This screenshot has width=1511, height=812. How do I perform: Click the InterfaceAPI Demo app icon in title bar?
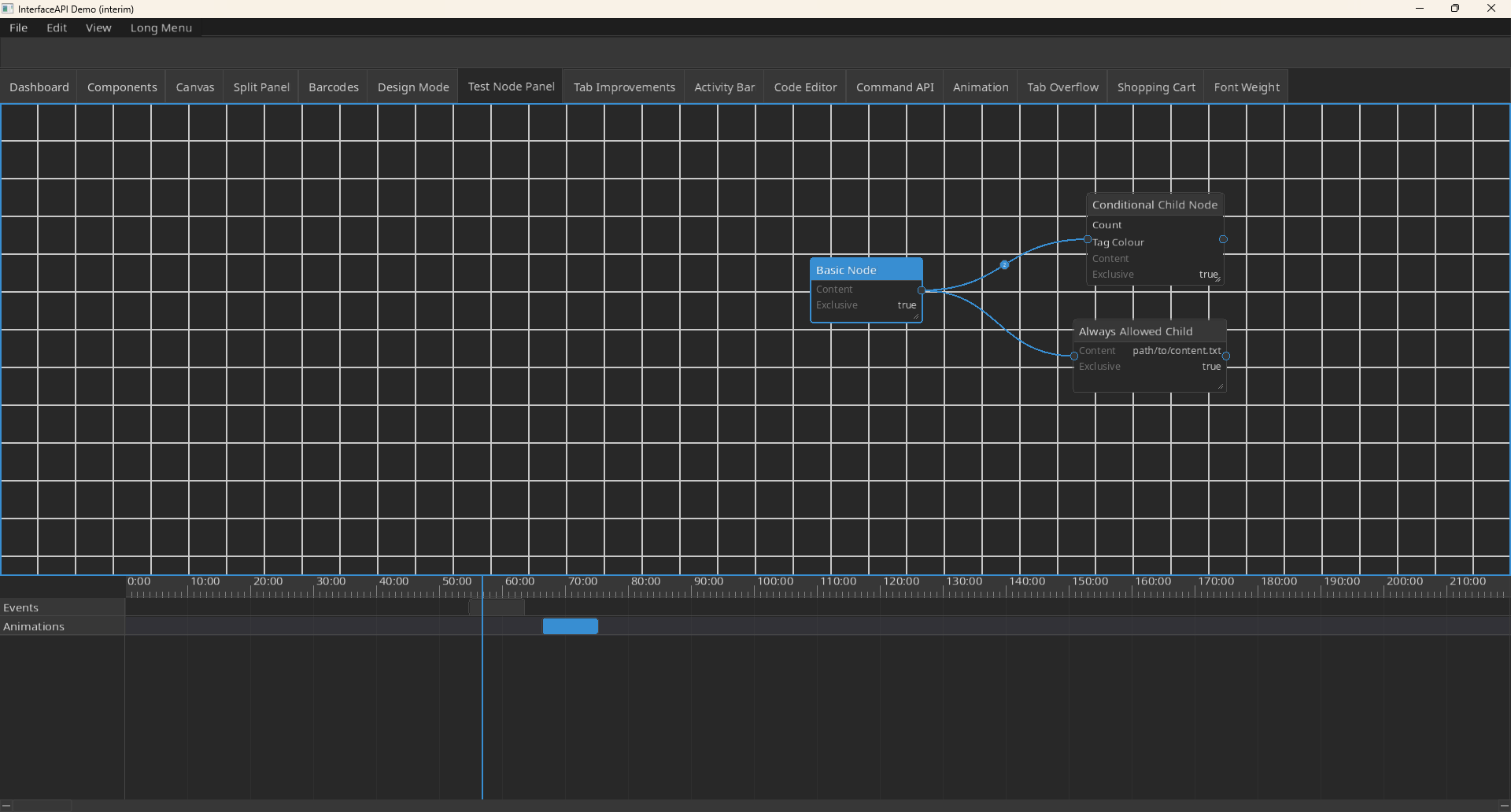coord(8,9)
